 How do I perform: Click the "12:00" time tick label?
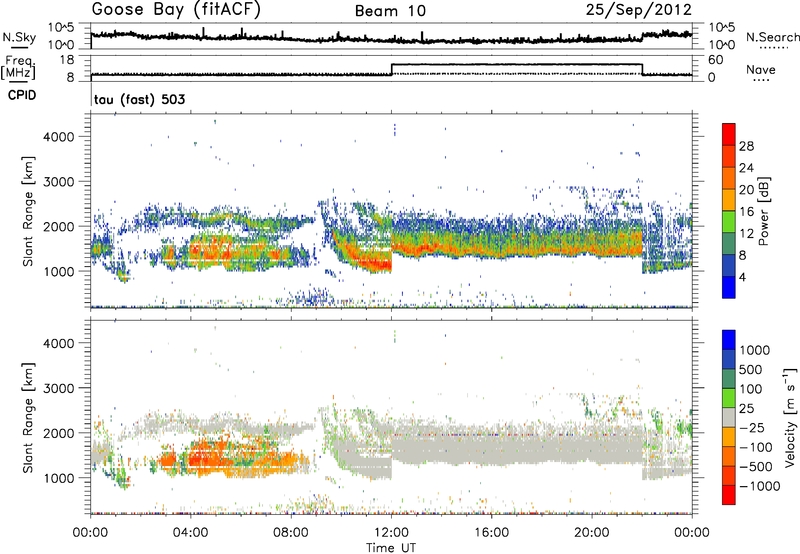391,532
